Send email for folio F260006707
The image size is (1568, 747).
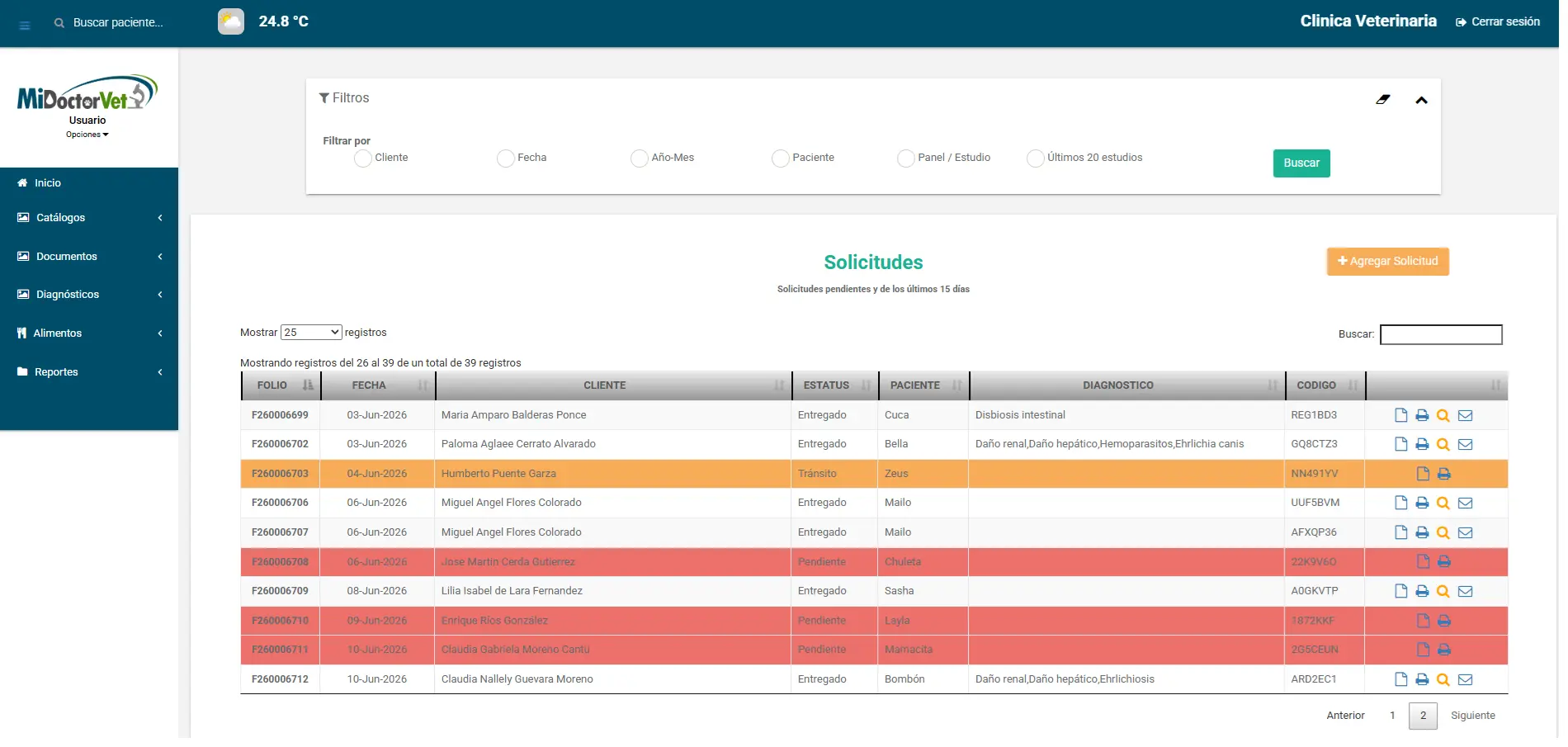1465,532
